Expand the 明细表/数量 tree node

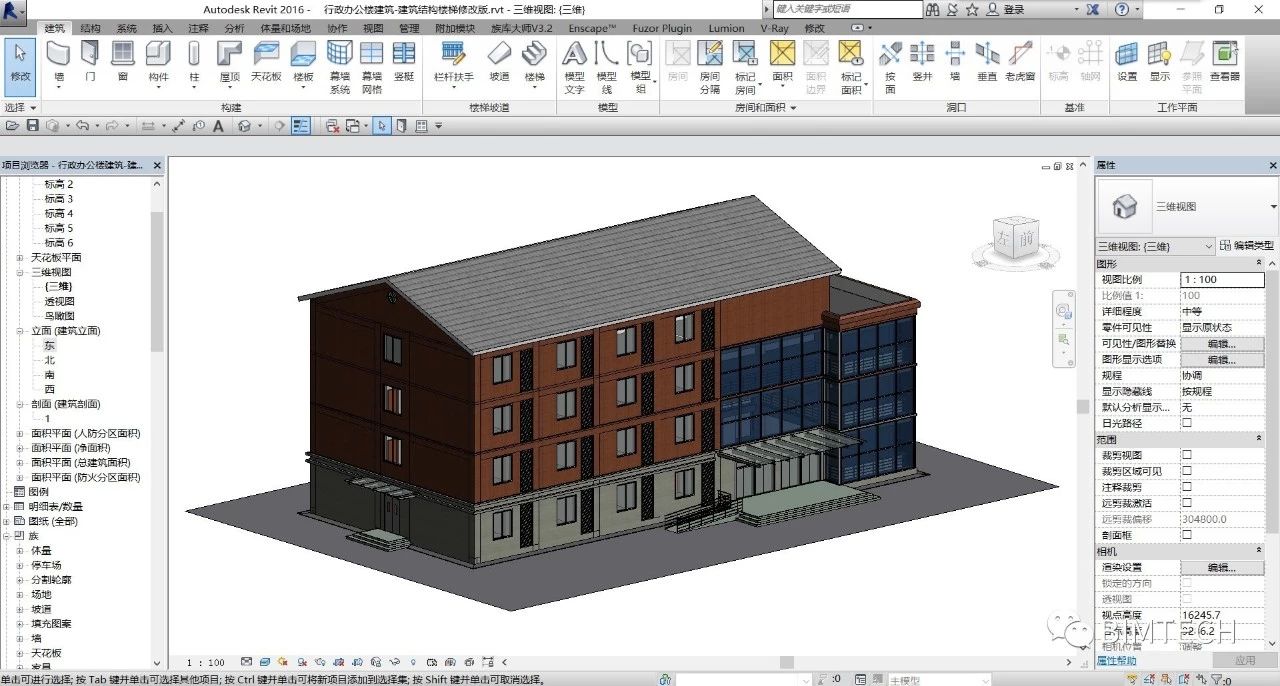6,507
